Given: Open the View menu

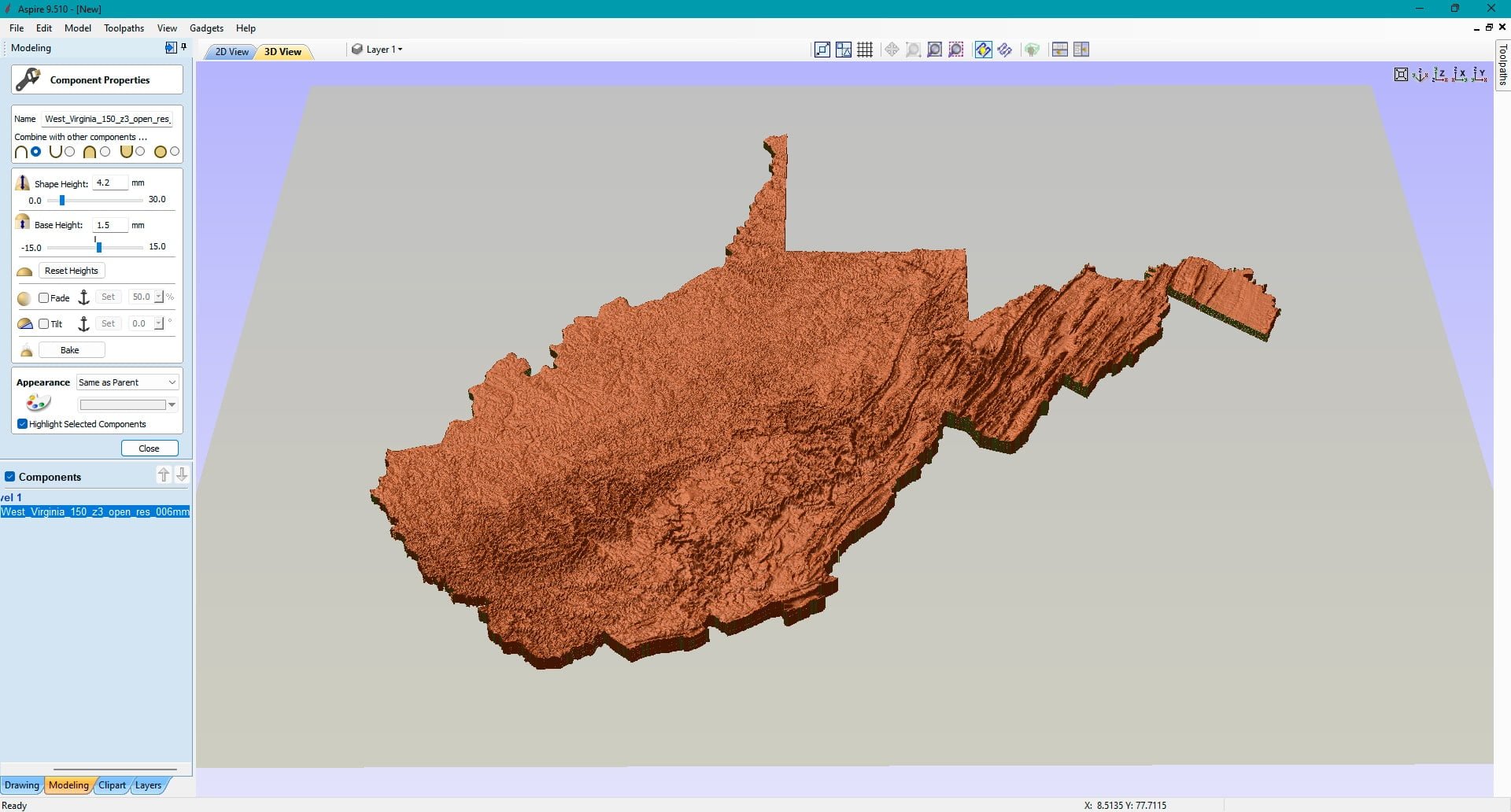Looking at the screenshot, I should pyautogui.click(x=167, y=28).
